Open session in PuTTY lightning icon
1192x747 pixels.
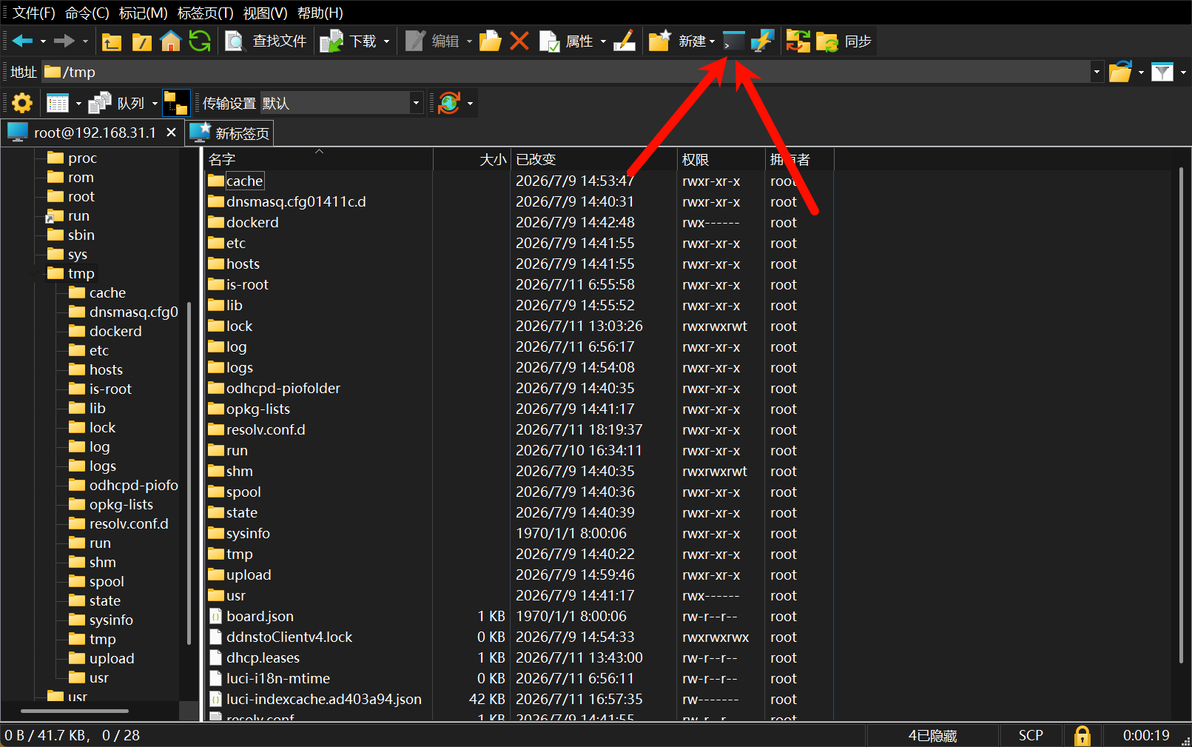762,41
